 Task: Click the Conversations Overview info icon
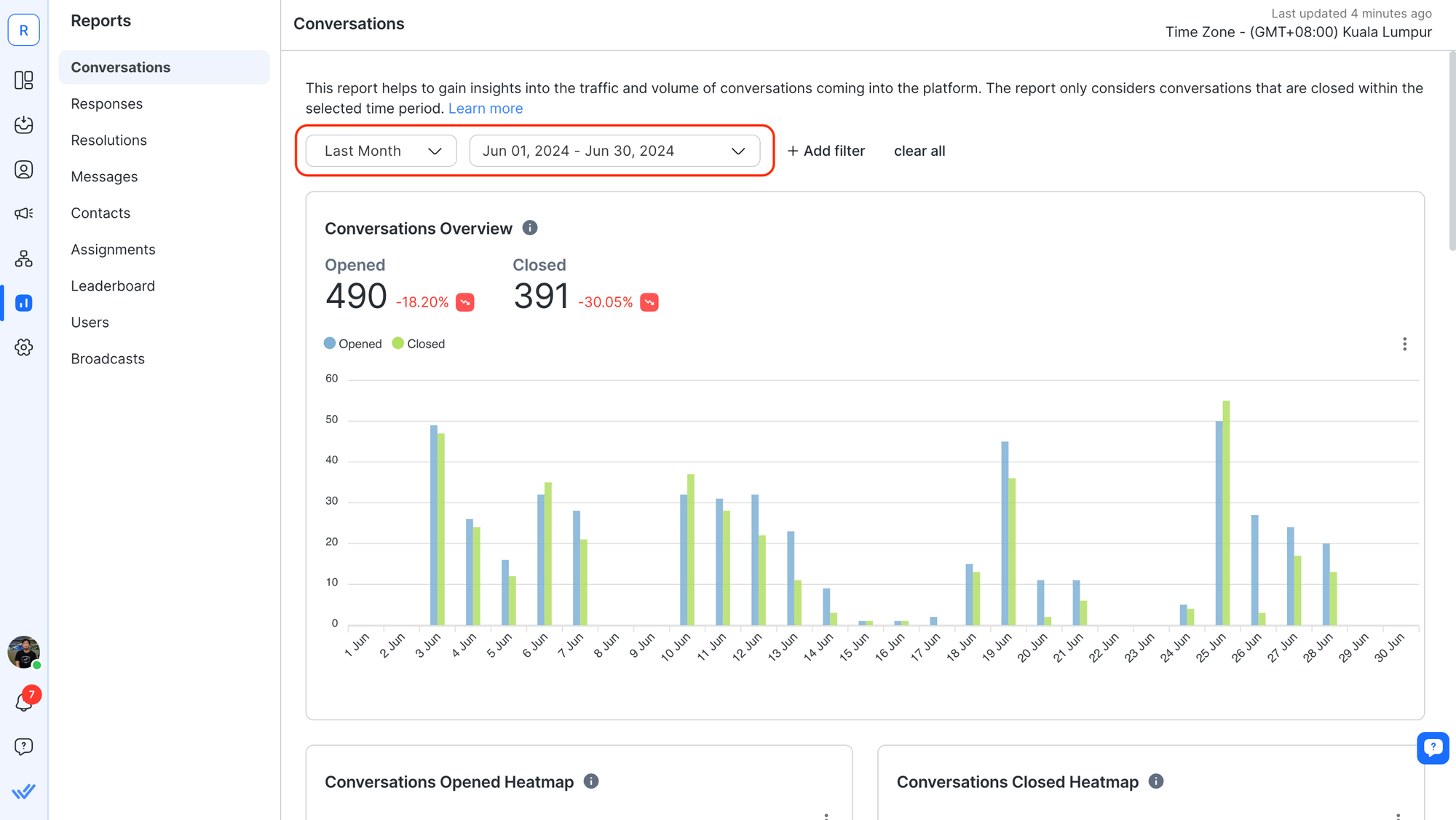point(530,228)
